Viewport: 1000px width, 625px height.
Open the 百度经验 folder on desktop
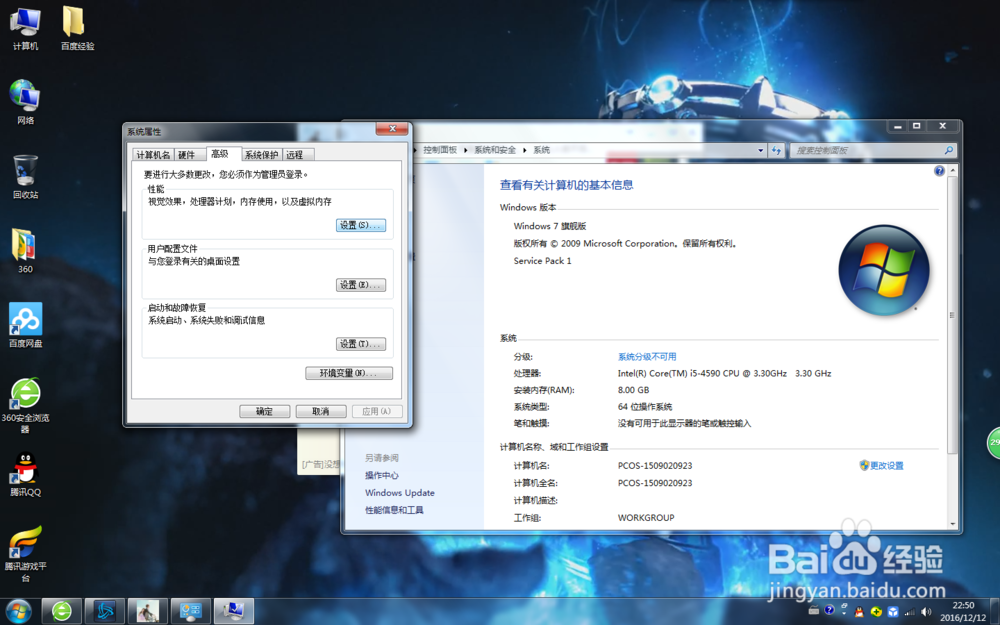click(x=77, y=28)
